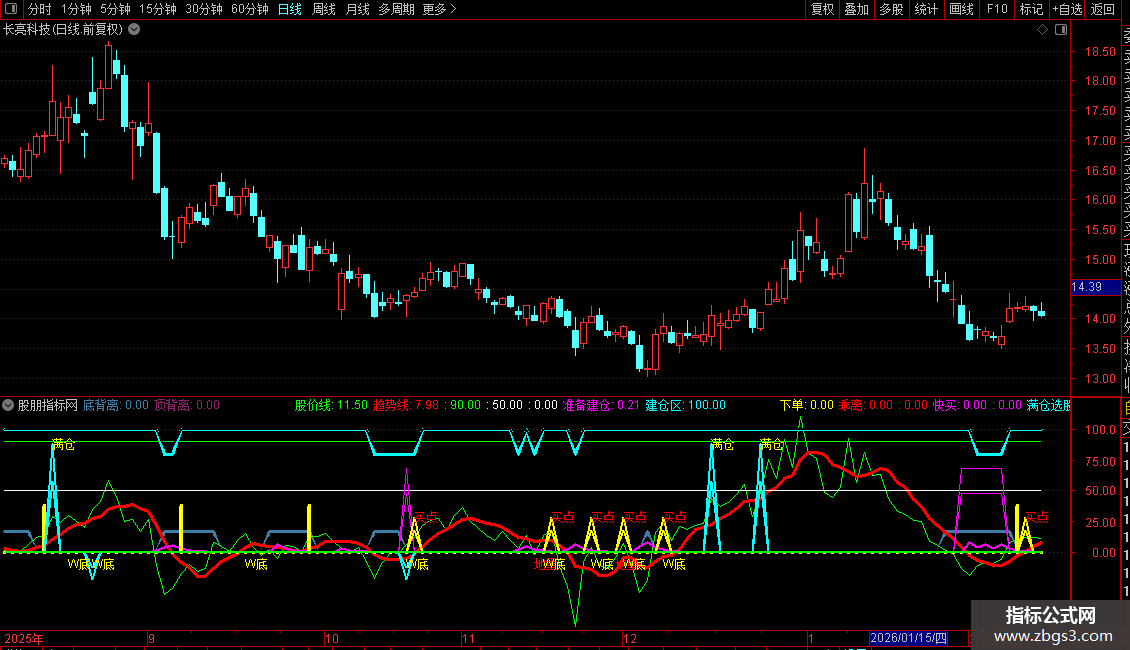The image size is (1130, 650).
Task: Click the 建仓区 100.00 indicator value
Action: pyautogui.click(x=685, y=405)
